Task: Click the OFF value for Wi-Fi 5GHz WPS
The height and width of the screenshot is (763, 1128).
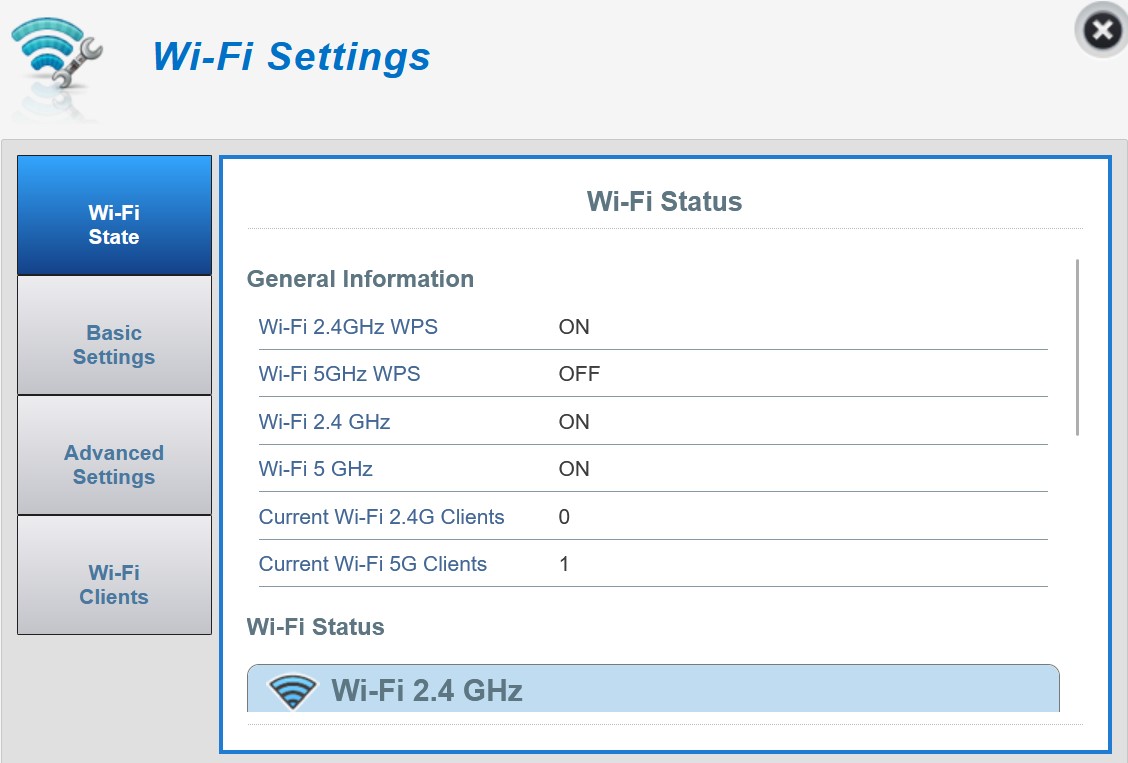Action: pos(579,374)
